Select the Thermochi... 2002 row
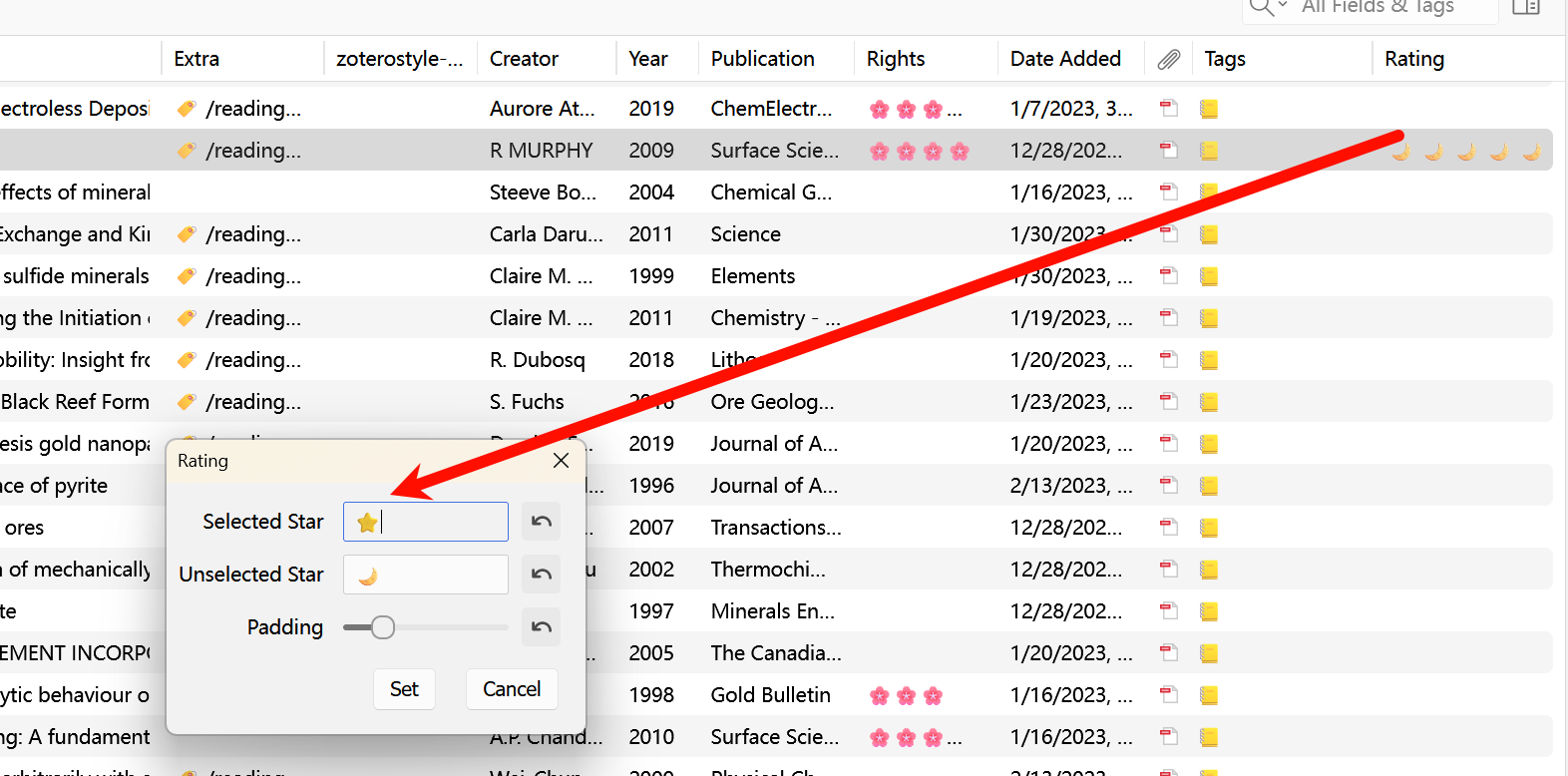 point(776,570)
